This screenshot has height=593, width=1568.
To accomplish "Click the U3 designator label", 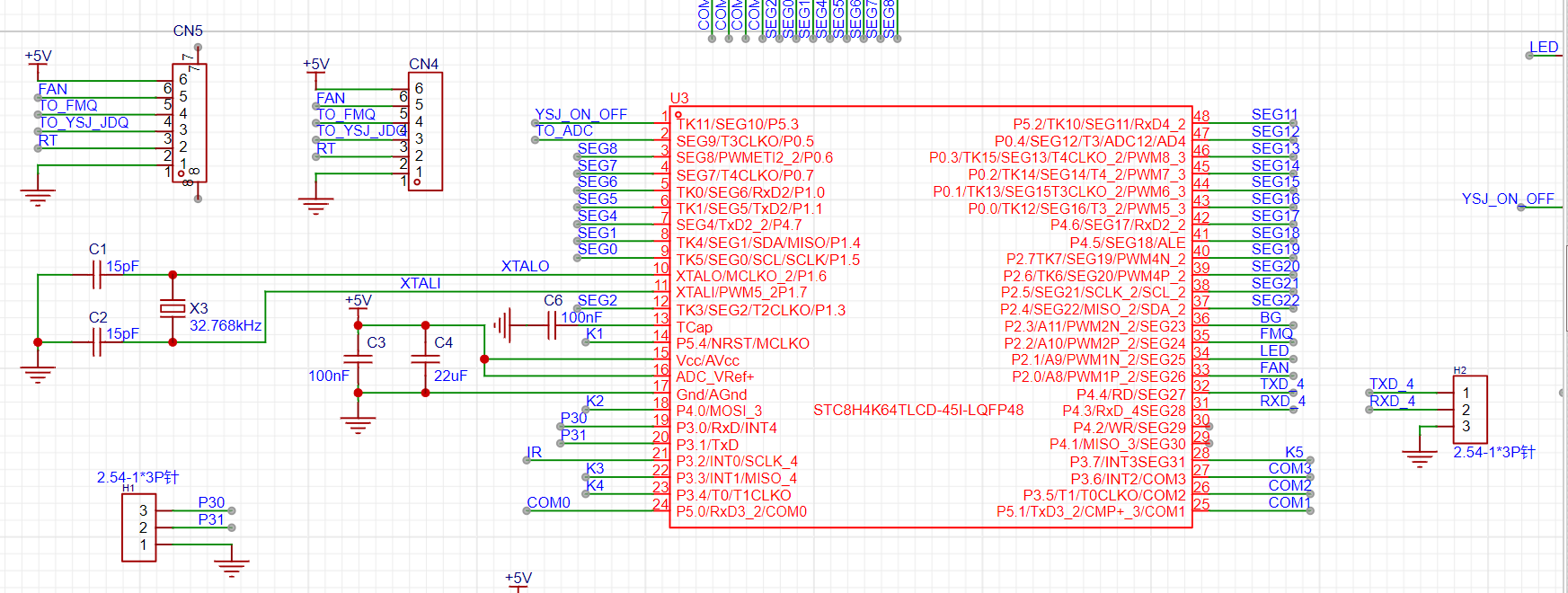I will click(x=679, y=98).
